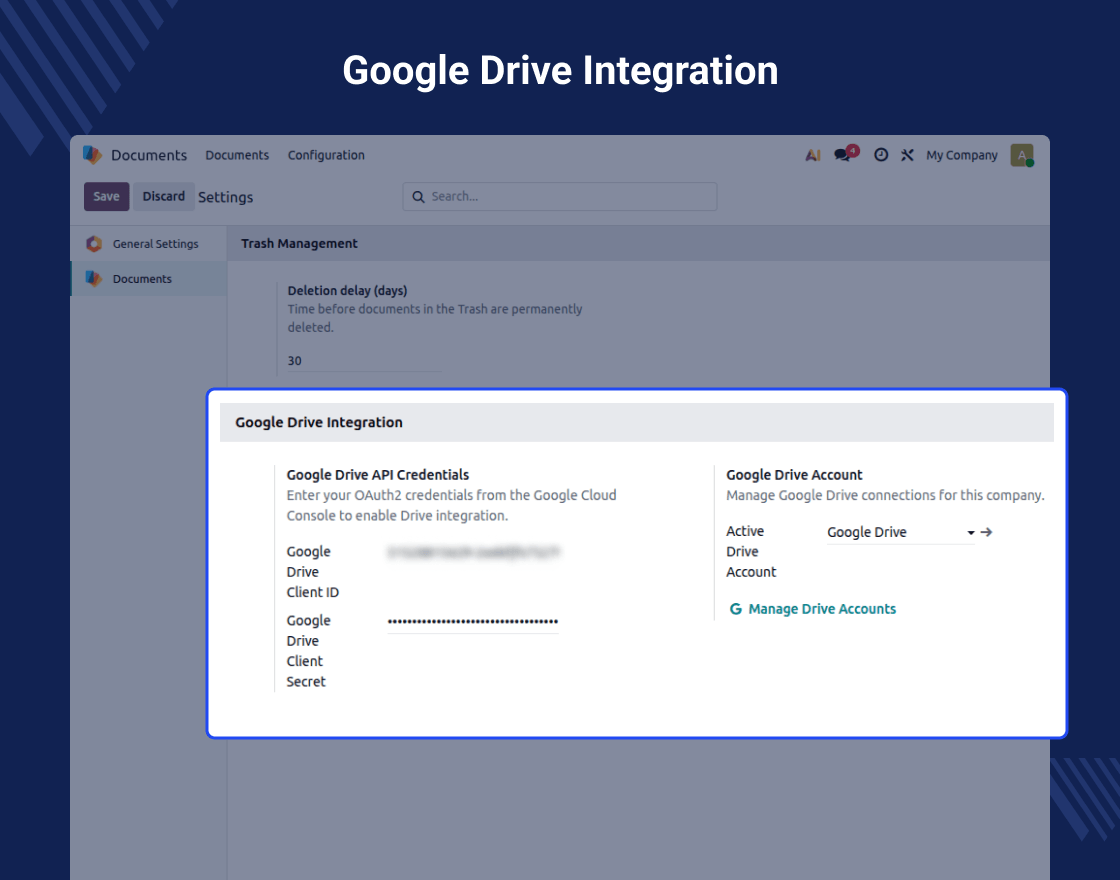
Task: Click the Google Drive Account label
Action: point(794,475)
